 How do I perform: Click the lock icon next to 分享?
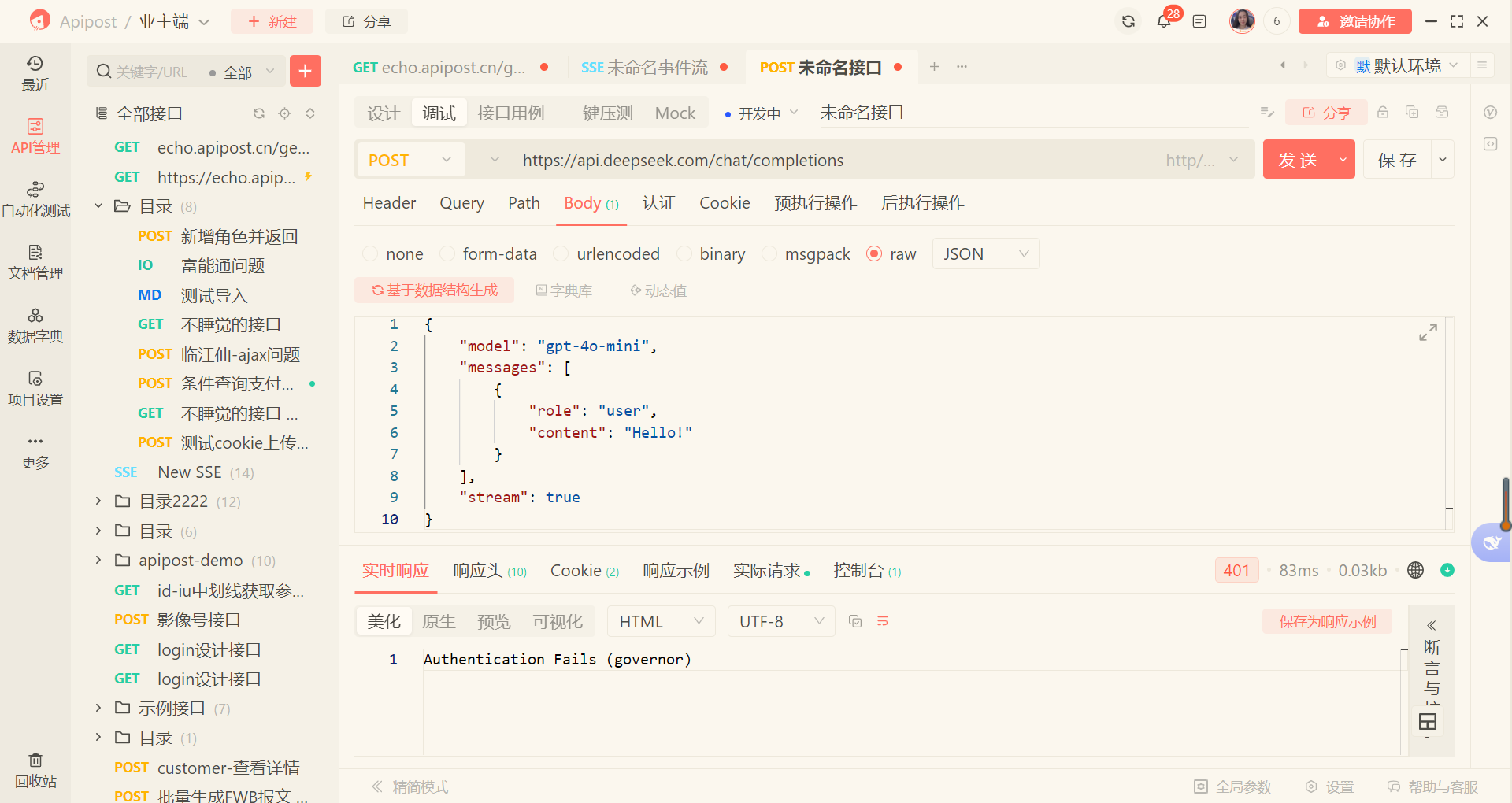pyautogui.click(x=1383, y=113)
